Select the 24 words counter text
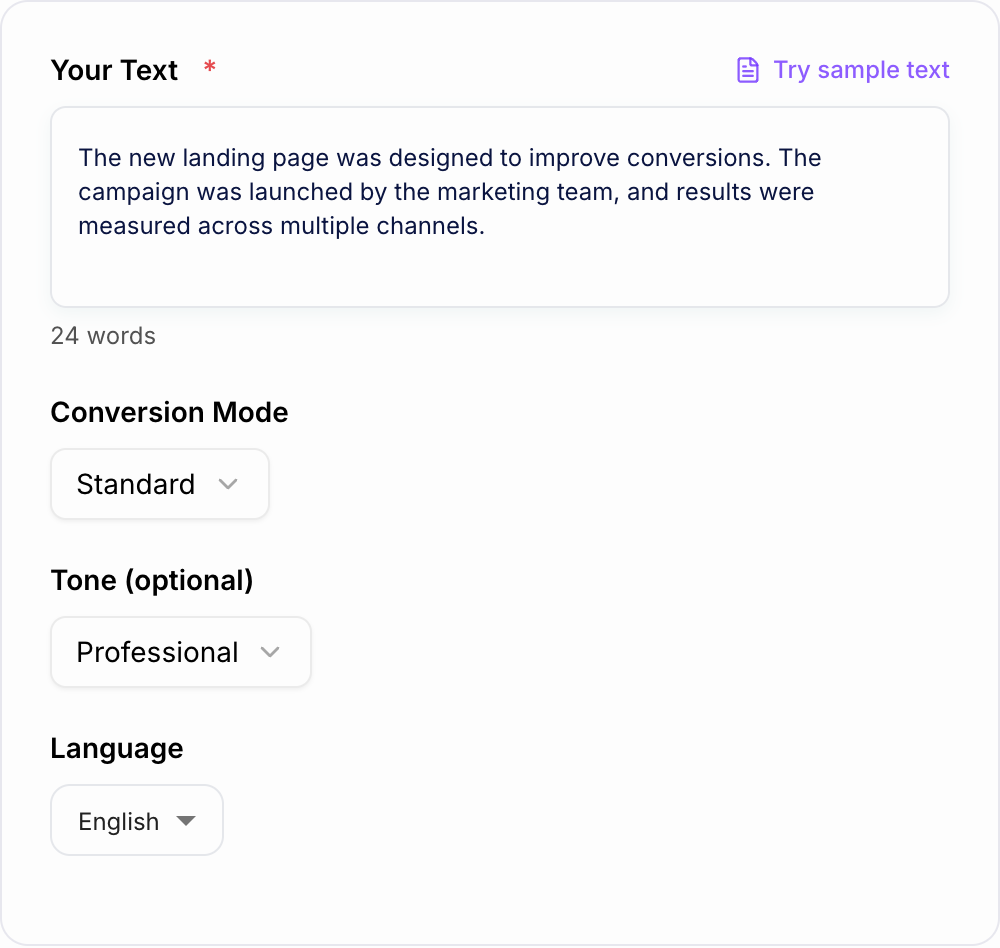Screen dimensions: 1000x948 [103, 336]
